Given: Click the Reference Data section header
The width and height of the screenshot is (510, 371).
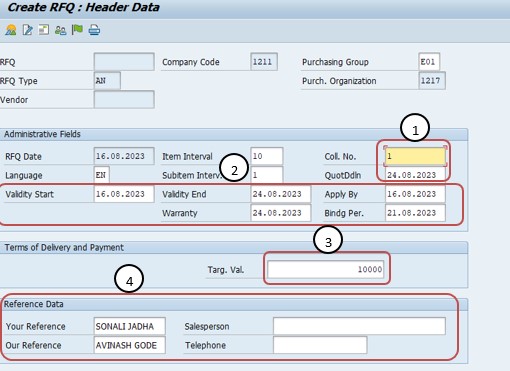Looking at the screenshot, I should coord(34,304).
